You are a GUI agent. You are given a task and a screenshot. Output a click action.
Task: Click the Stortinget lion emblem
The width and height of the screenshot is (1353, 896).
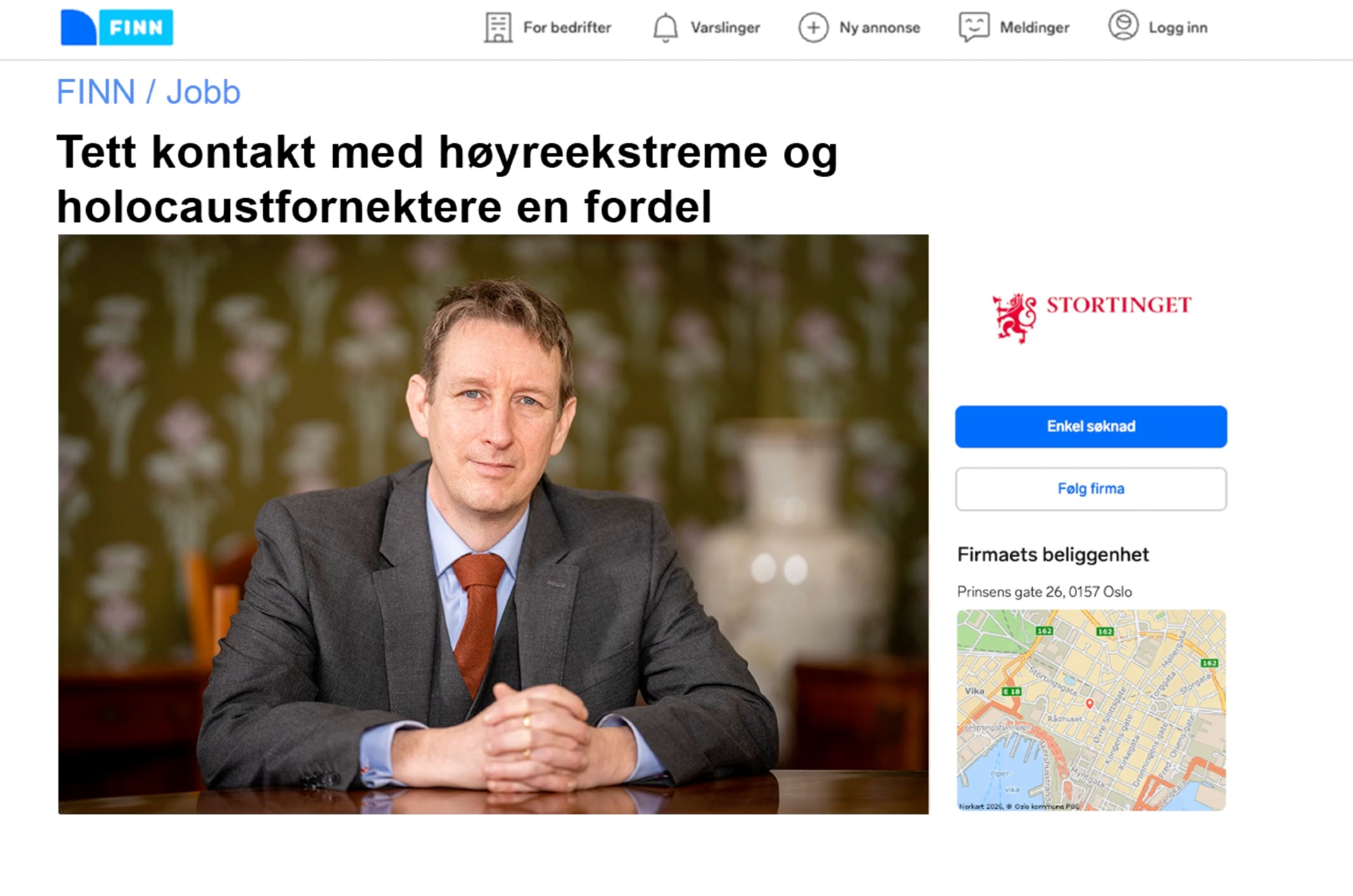coord(1014,318)
